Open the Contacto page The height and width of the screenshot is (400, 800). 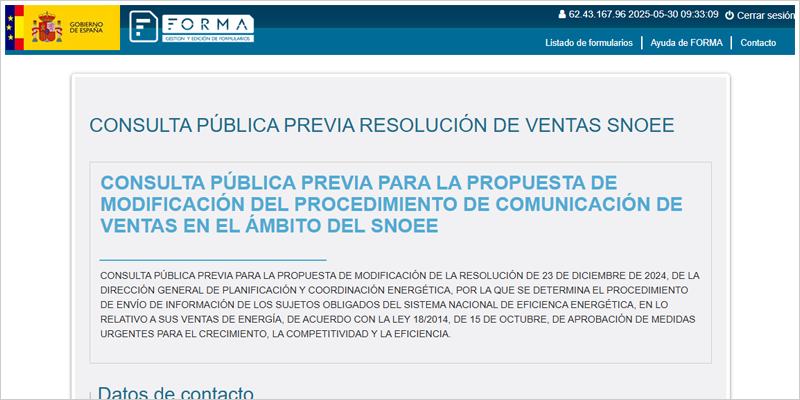758,43
